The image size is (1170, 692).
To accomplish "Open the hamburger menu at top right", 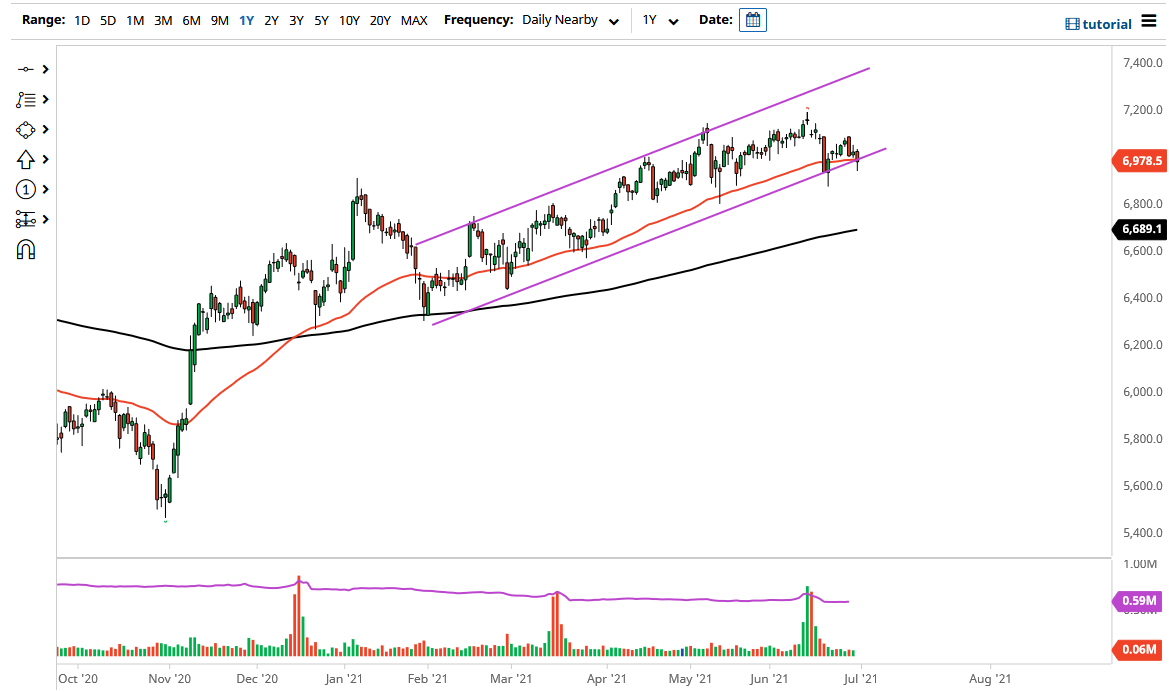I will tap(1148, 22).
